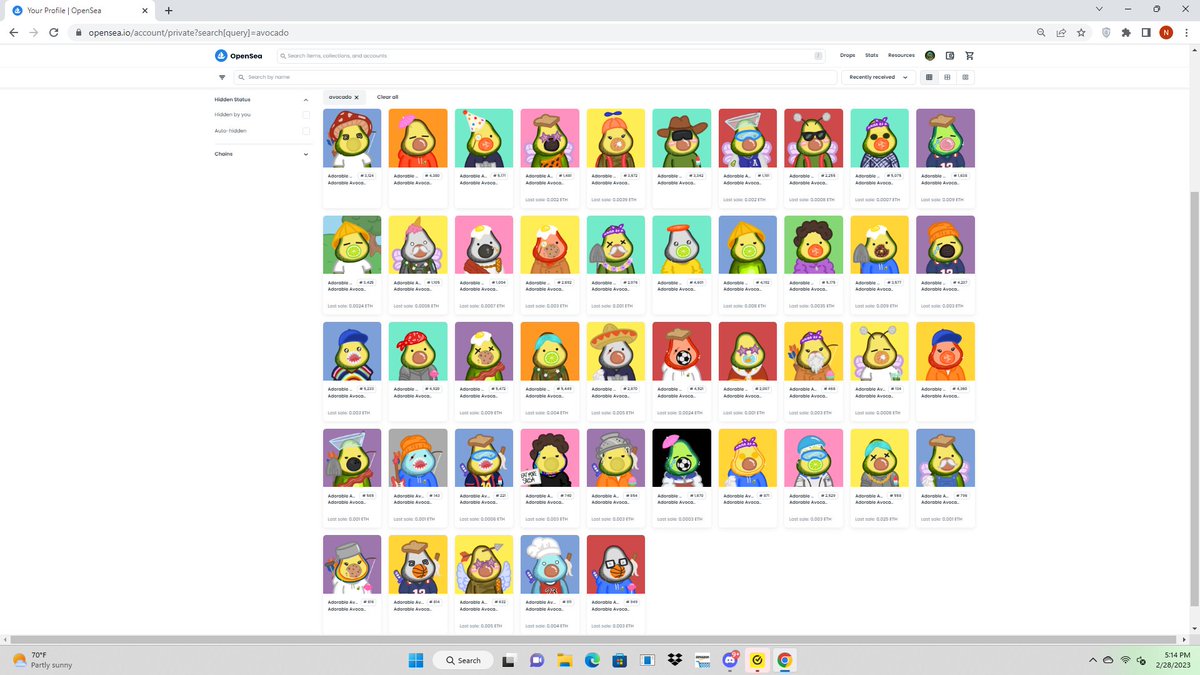Toggle the filter sidebar icon
1200x675 pixels.
click(222, 77)
